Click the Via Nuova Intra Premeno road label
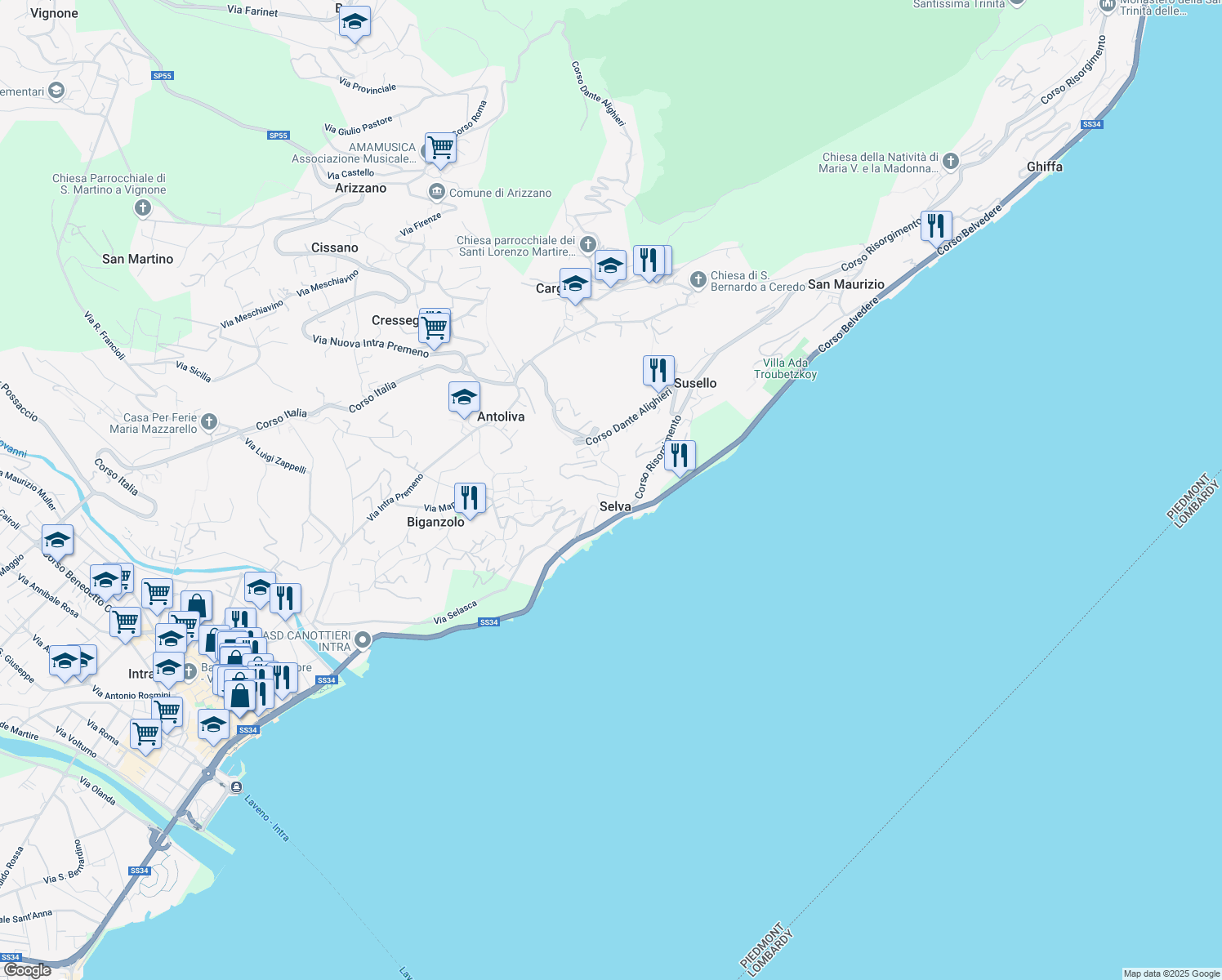 371,346
